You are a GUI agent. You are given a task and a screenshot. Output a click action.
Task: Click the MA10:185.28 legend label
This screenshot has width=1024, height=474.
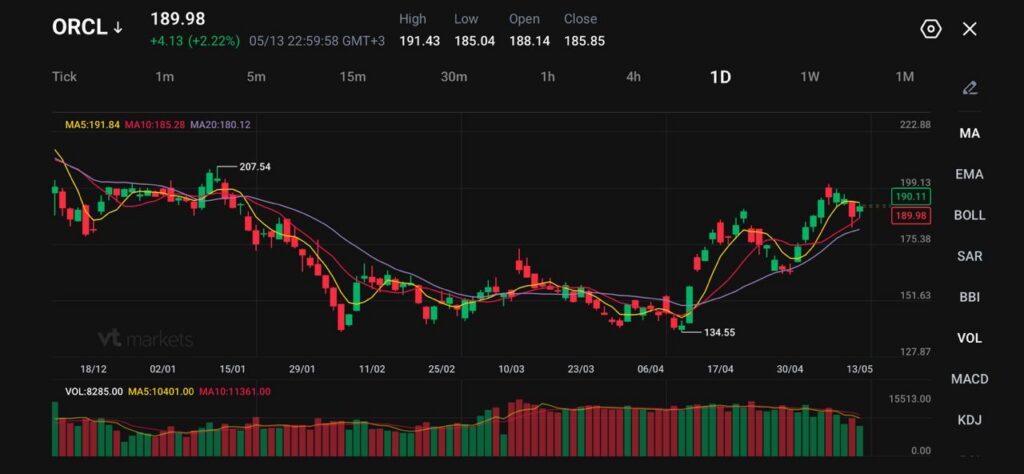tap(155, 124)
